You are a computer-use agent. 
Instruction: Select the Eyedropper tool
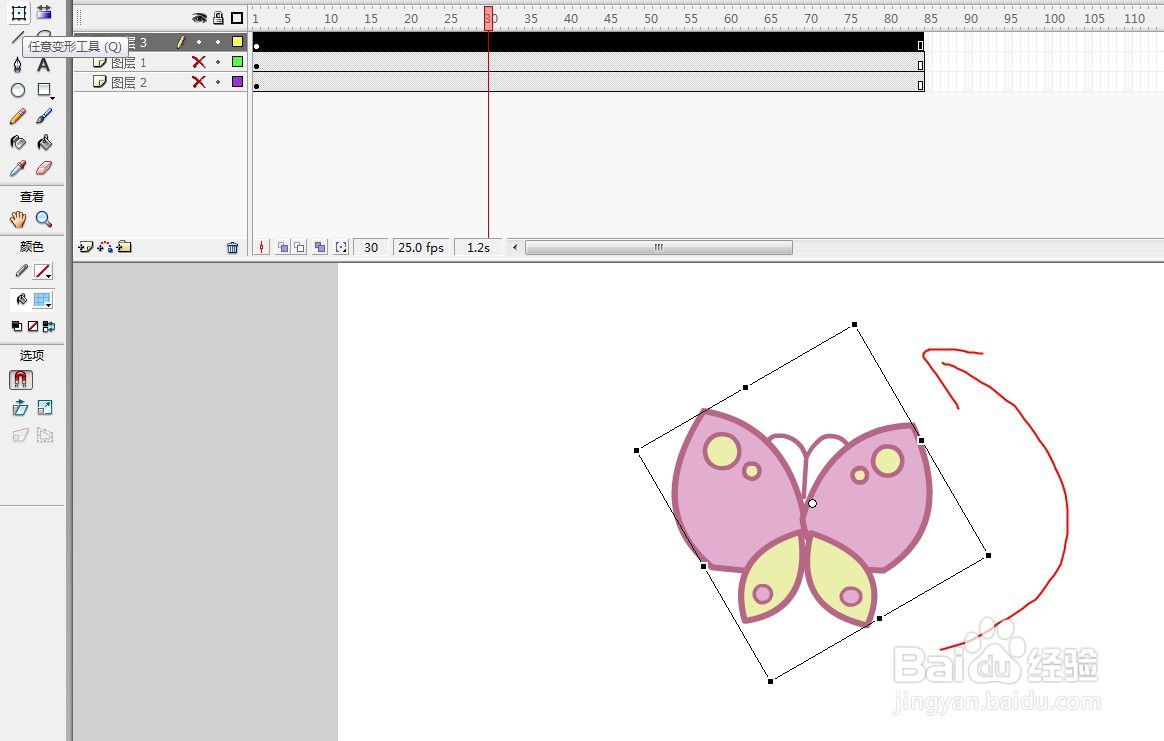tap(18, 169)
